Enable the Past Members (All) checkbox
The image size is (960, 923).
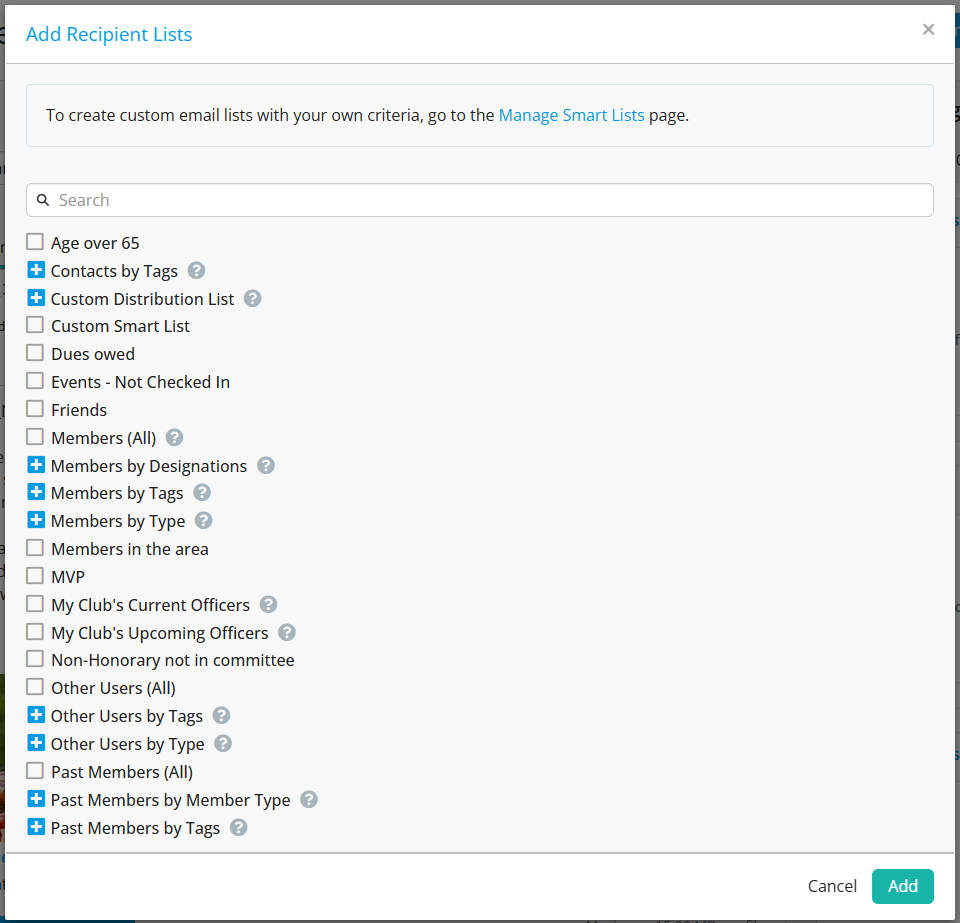(35, 772)
